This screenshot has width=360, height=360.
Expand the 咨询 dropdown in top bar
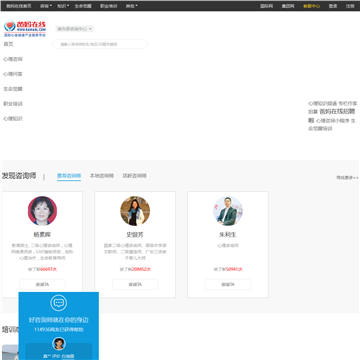point(46,6)
